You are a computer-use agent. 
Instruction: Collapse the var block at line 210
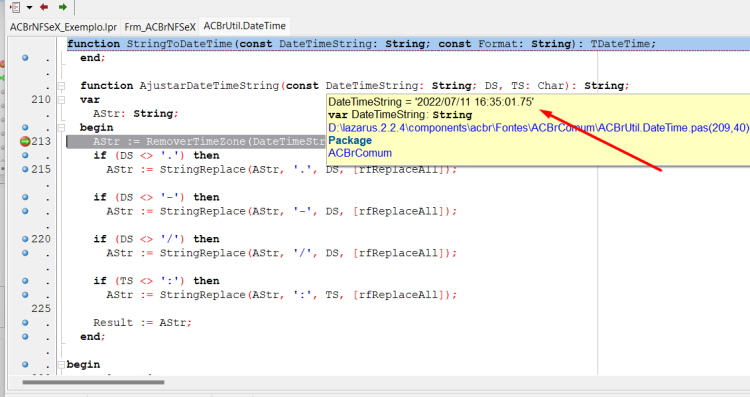click(61, 100)
